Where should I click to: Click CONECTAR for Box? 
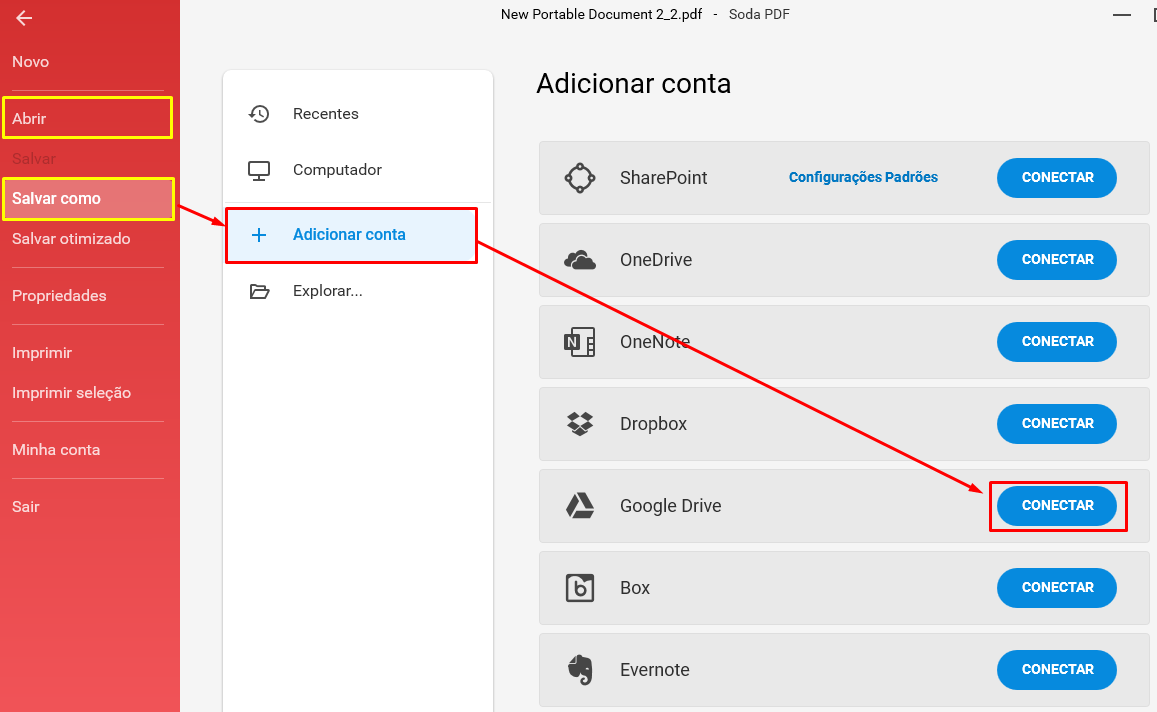click(x=1057, y=588)
